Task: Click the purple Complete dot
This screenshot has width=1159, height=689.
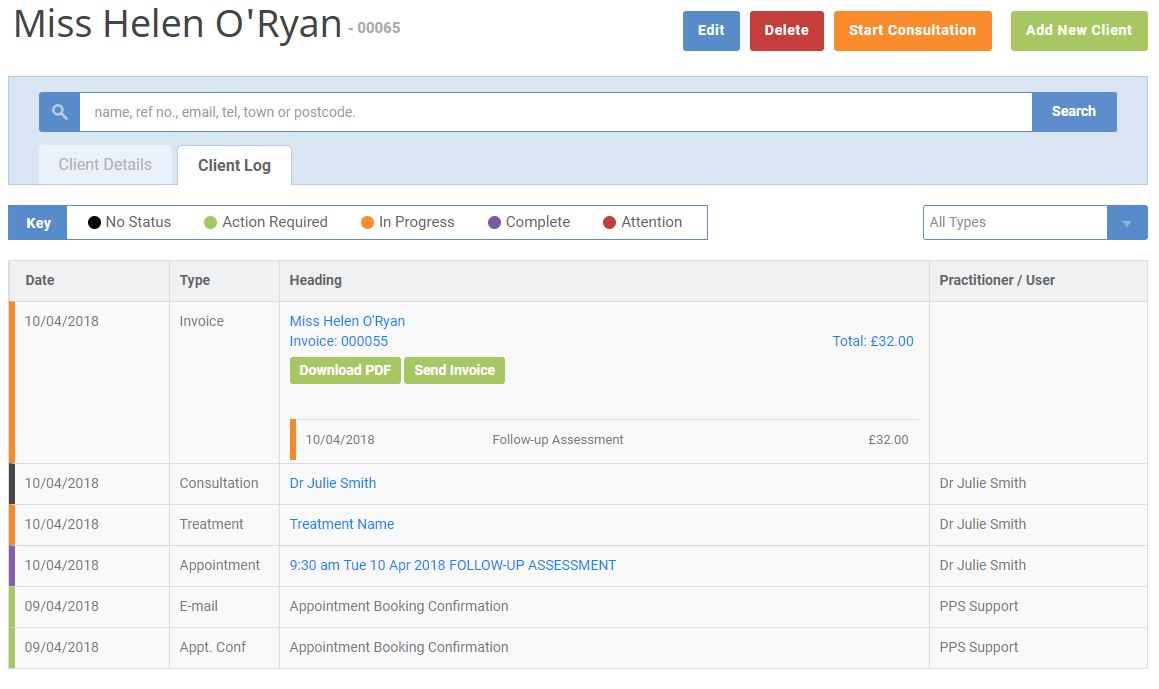Action: (494, 223)
